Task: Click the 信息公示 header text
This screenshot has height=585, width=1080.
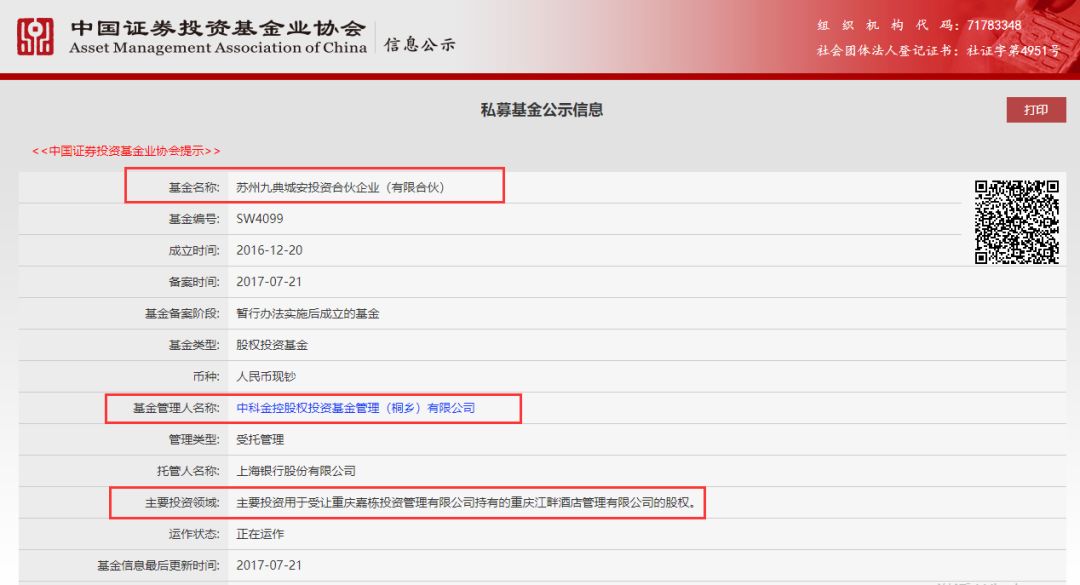Action: coord(420,45)
